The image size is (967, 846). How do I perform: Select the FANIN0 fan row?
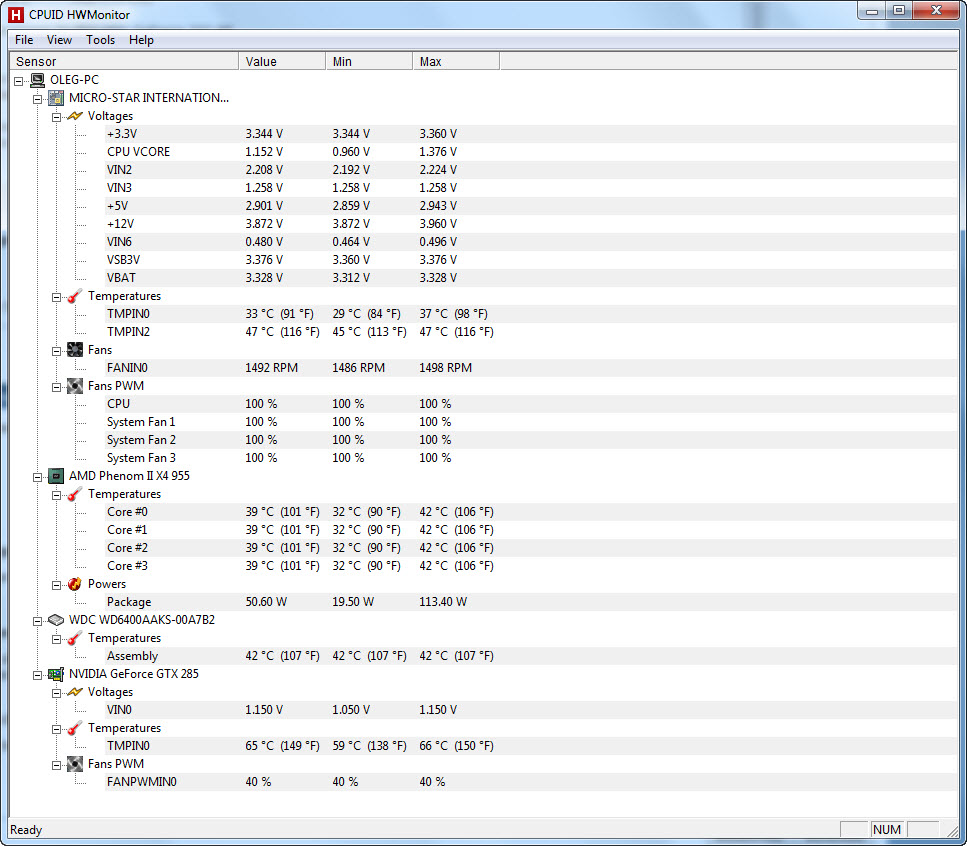pos(531,368)
